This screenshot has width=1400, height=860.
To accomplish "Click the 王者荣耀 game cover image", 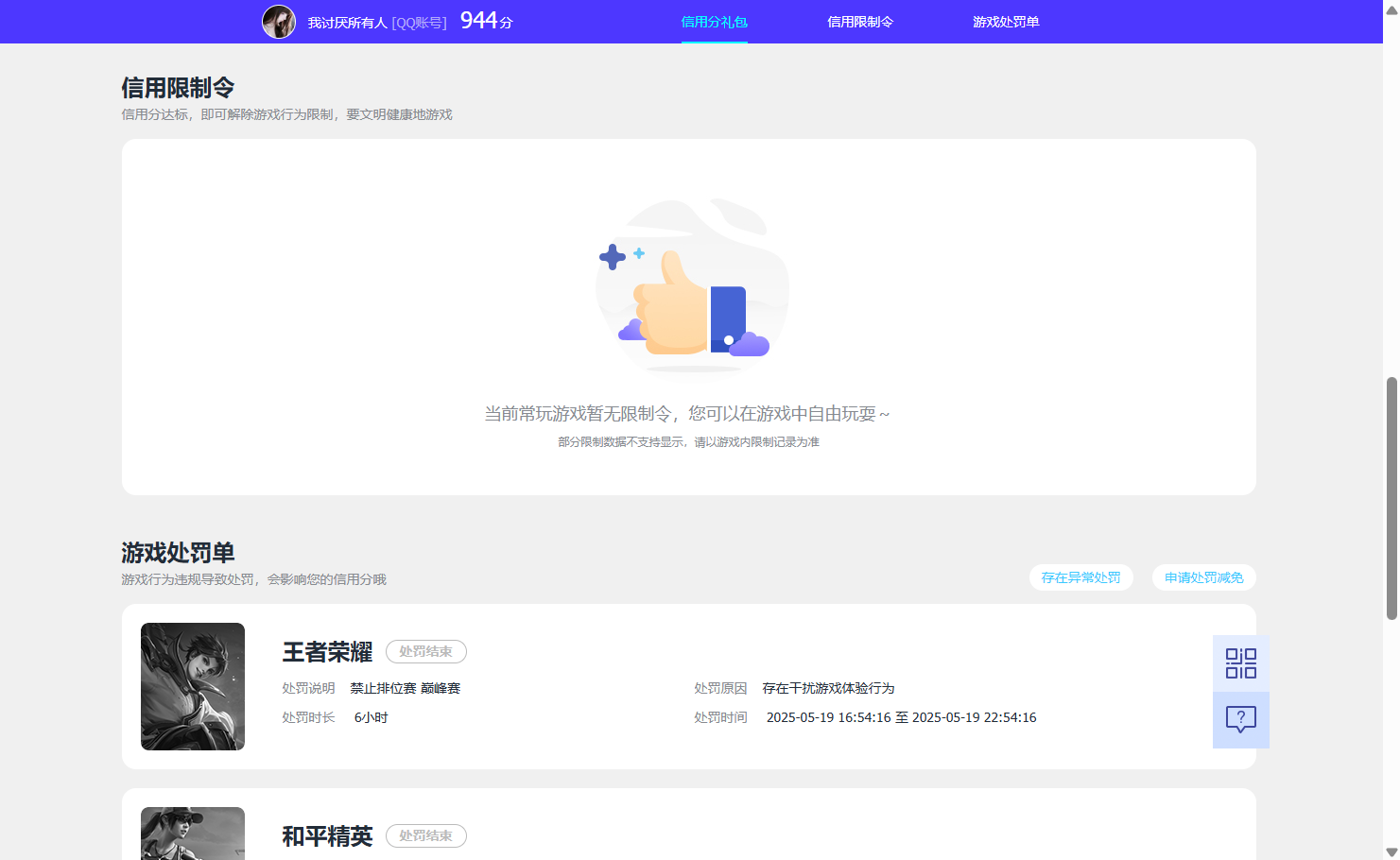I will 193,687.
